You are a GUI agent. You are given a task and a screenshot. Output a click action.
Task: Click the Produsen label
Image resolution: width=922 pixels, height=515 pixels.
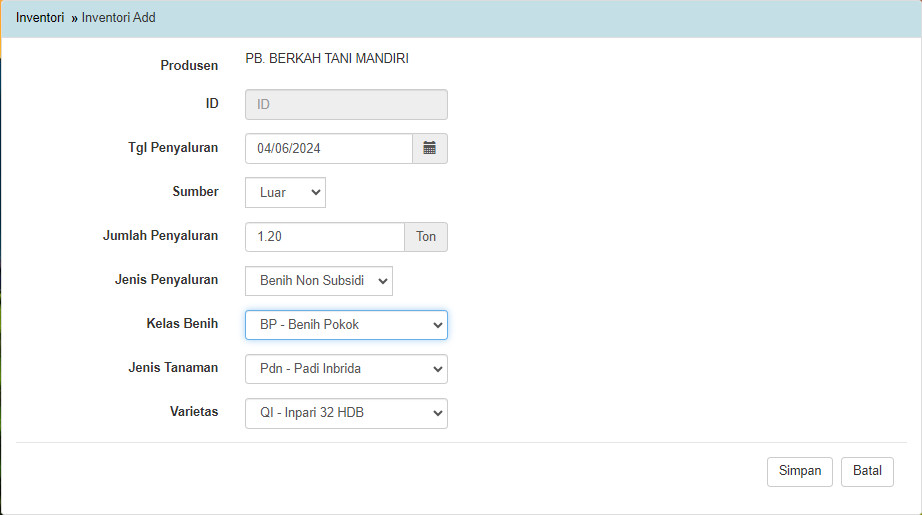point(189,65)
